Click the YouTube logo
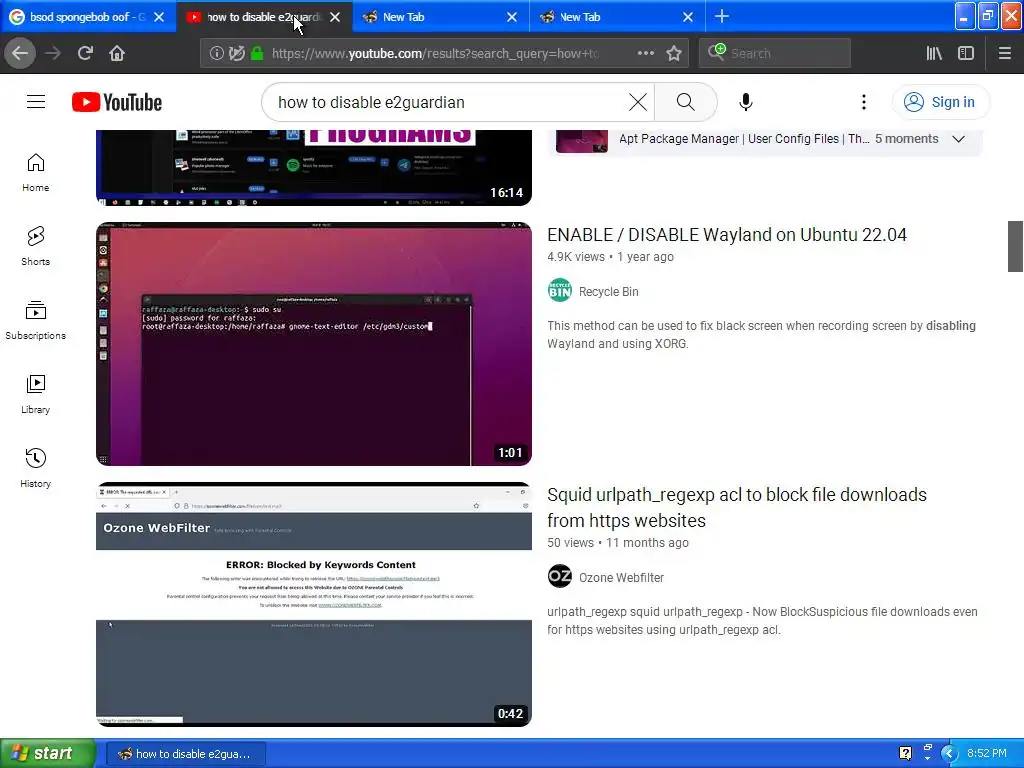 click(117, 102)
